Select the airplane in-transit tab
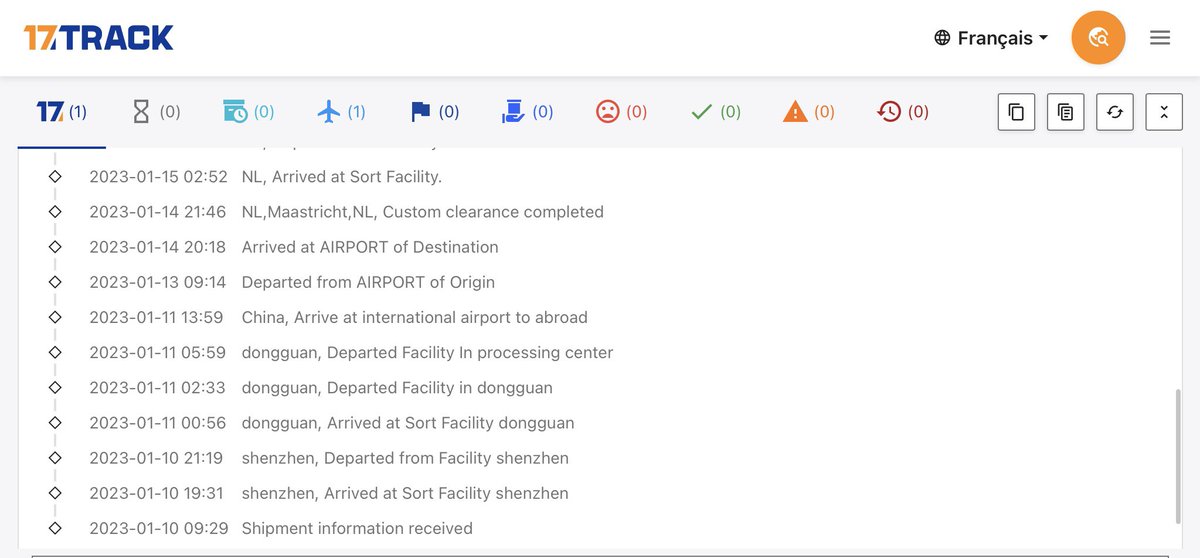This screenshot has height=558, width=1200. tap(341, 112)
